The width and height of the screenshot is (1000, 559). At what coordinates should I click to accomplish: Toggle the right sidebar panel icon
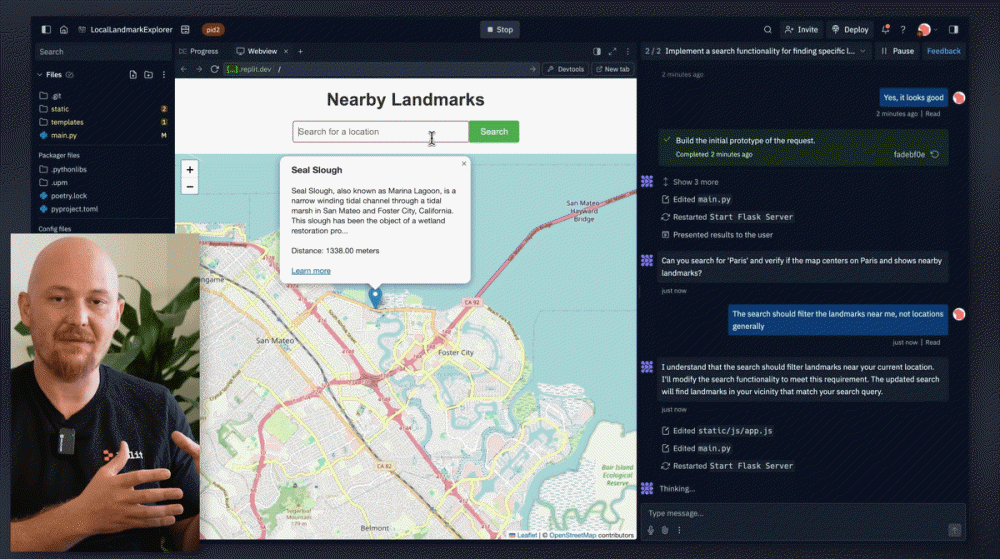[x=953, y=29]
